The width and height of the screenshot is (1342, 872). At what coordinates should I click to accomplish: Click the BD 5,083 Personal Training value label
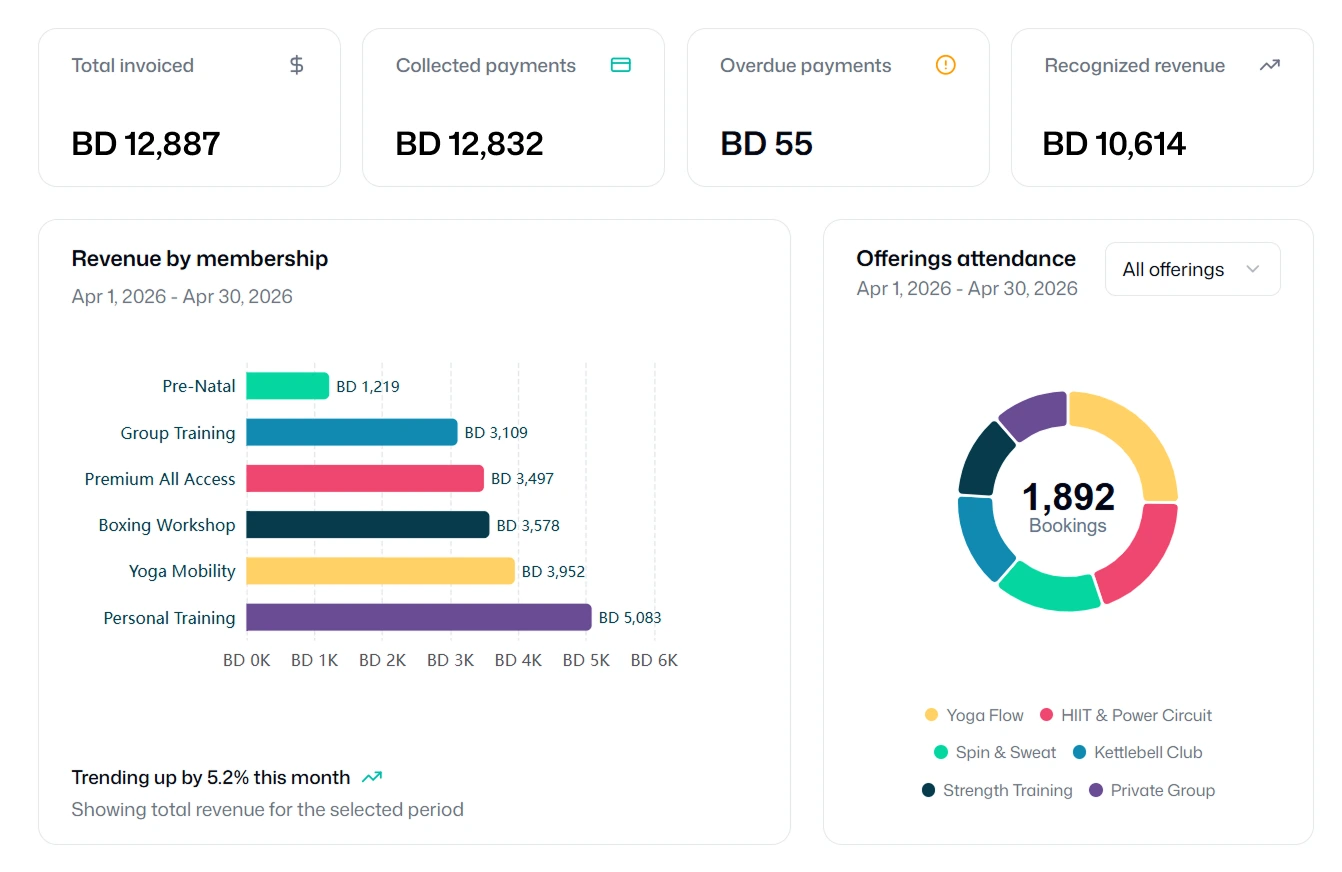630,618
